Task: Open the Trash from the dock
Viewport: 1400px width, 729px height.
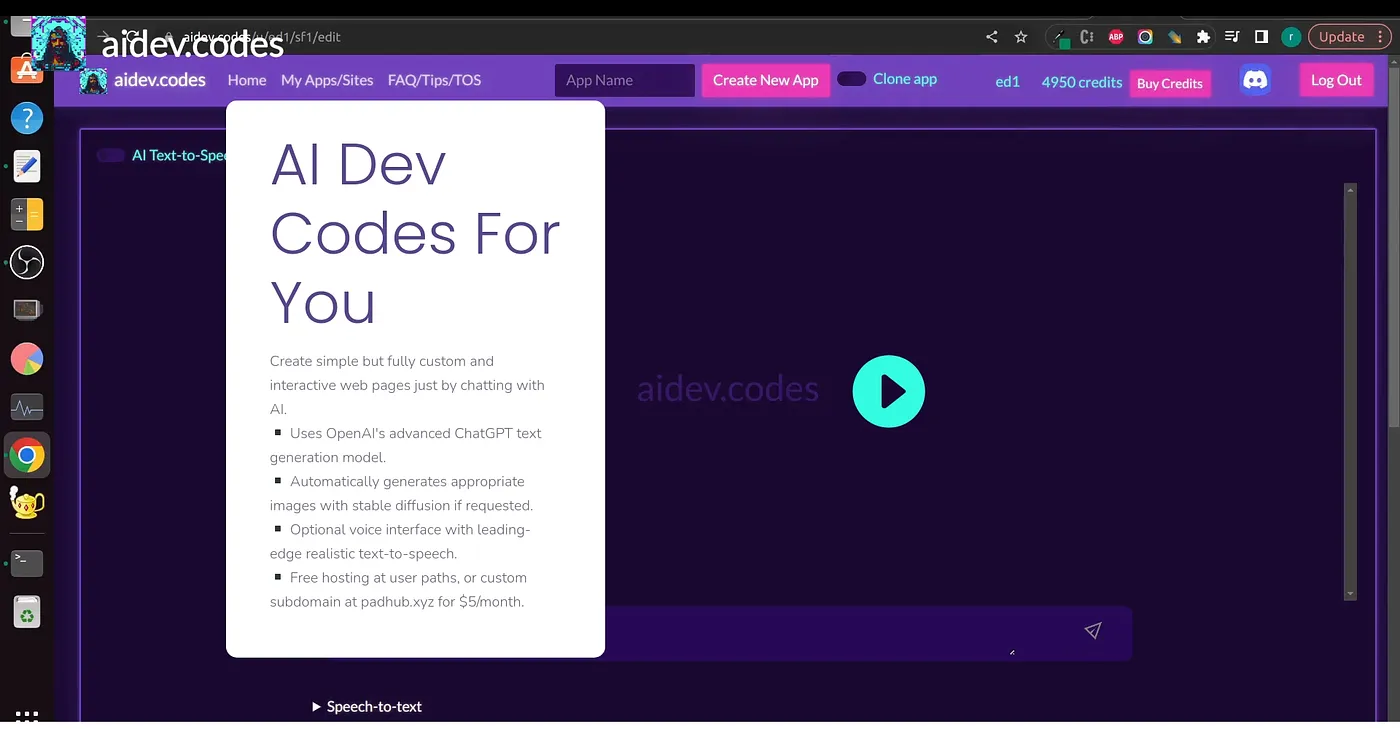Action: [27, 612]
